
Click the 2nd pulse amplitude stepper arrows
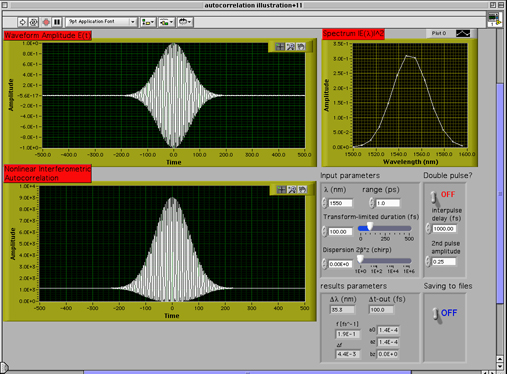tap(428, 261)
